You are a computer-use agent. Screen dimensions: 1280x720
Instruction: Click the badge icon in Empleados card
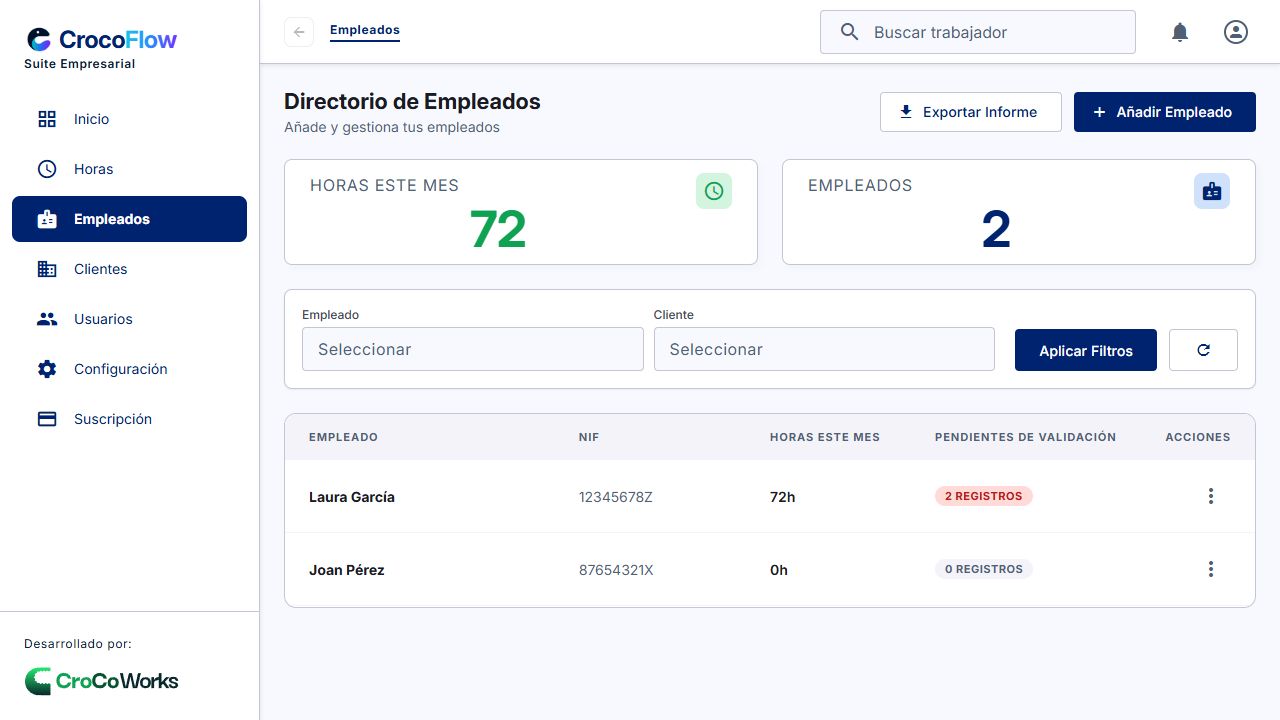click(x=1212, y=191)
